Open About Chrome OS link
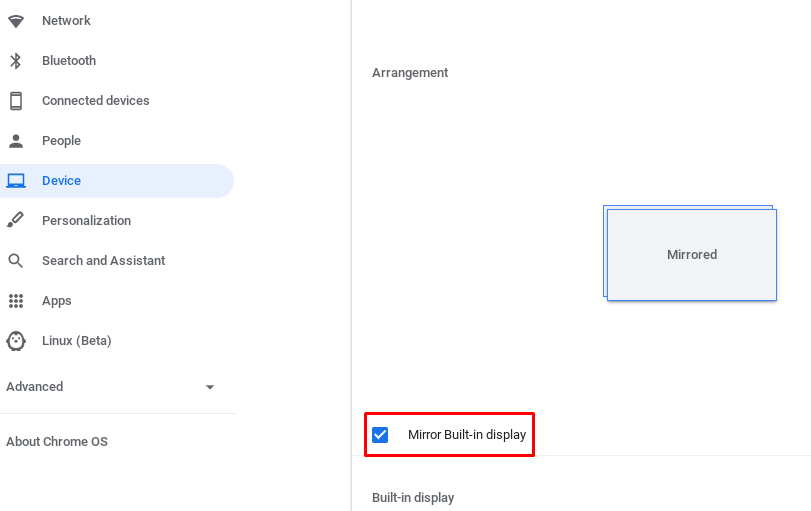 [57, 442]
